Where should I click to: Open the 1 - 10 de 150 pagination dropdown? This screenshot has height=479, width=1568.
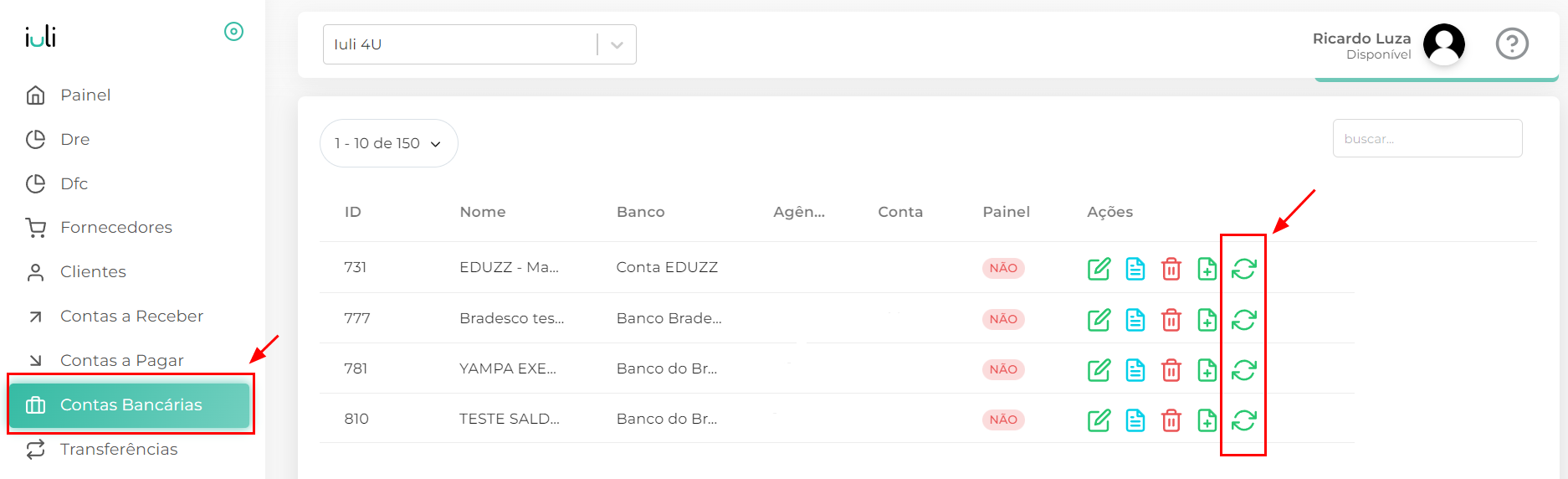click(x=388, y=143)
